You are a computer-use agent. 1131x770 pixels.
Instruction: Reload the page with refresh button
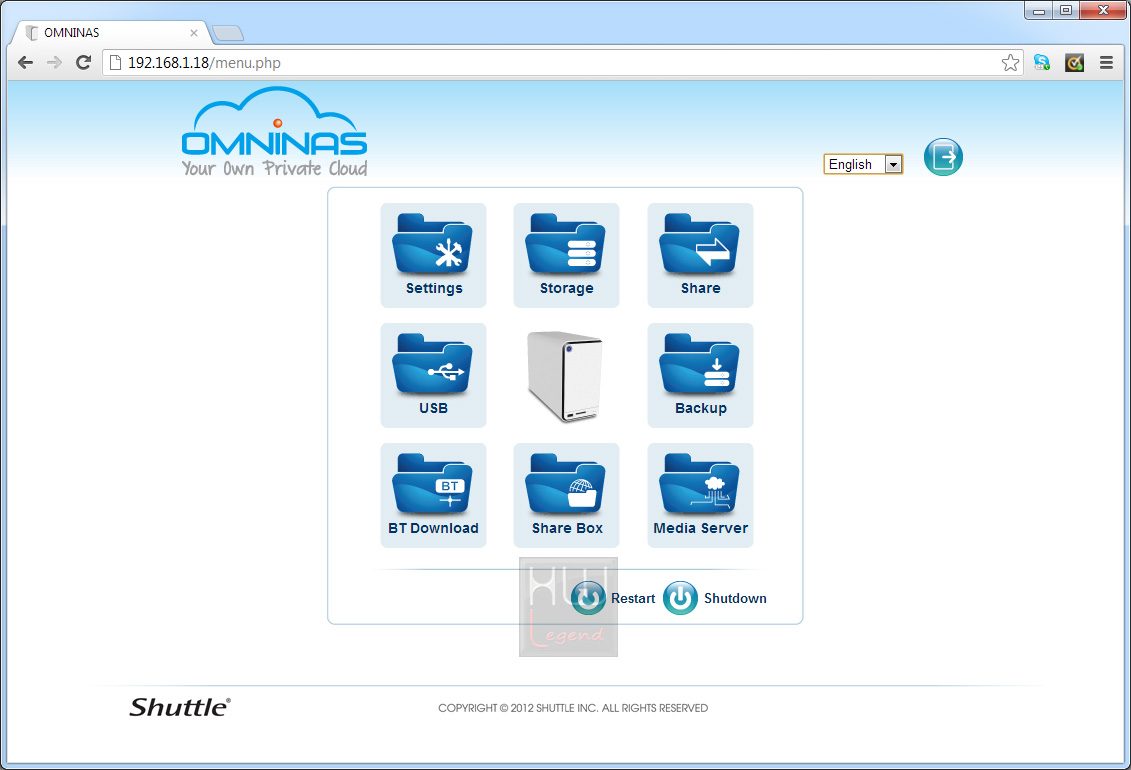pyautogui.click(x=84, y=63)
